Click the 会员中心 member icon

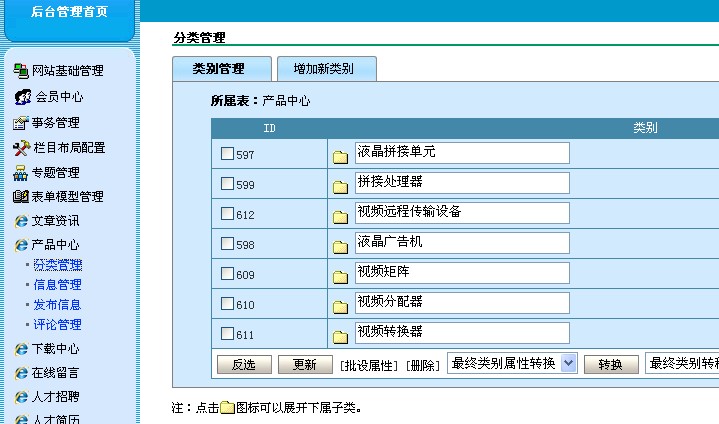(x=22, y=97)
